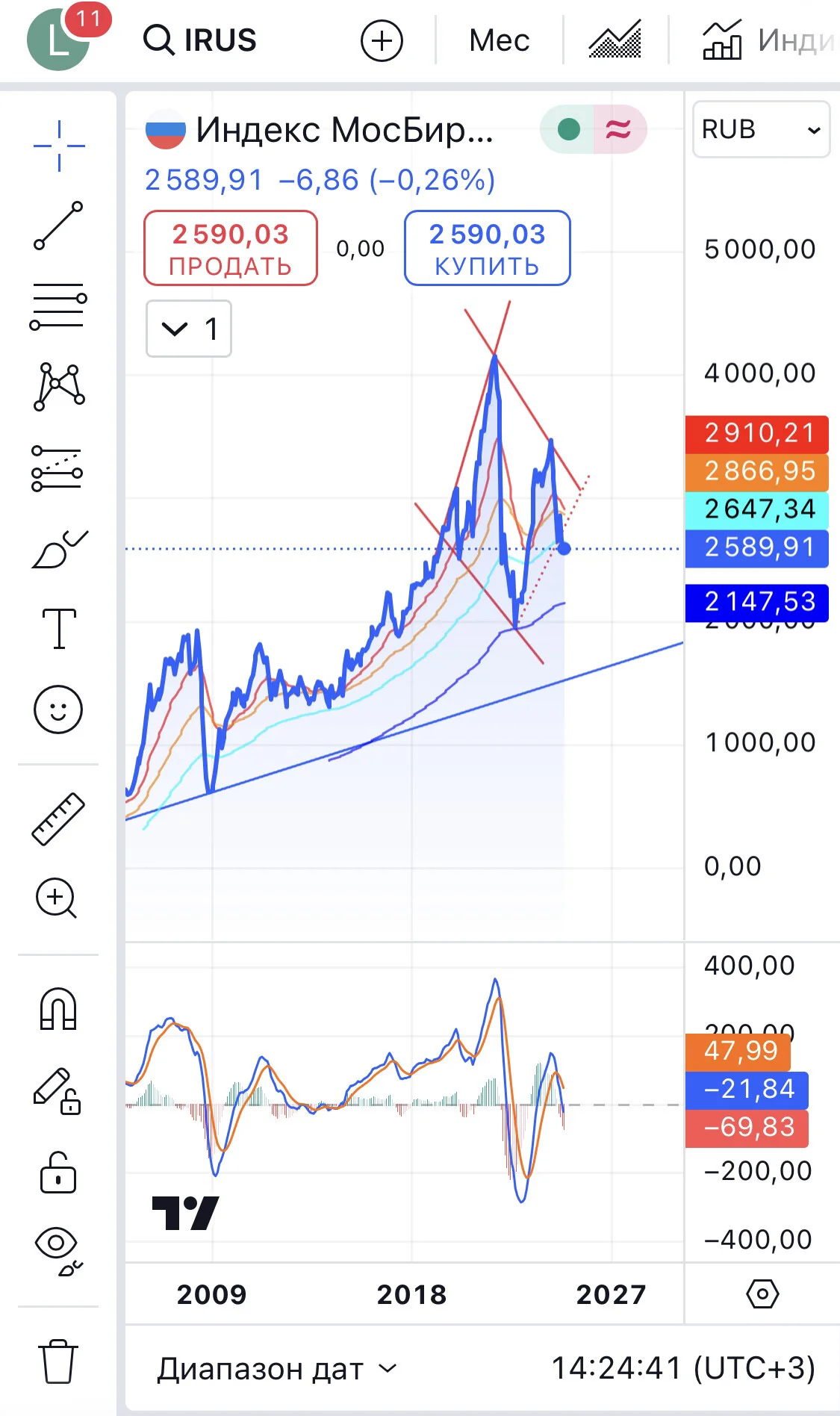The height and width of the screenshot is (1416, 840).
Task: Lock all drawing tools
Action: (58, 1172)
